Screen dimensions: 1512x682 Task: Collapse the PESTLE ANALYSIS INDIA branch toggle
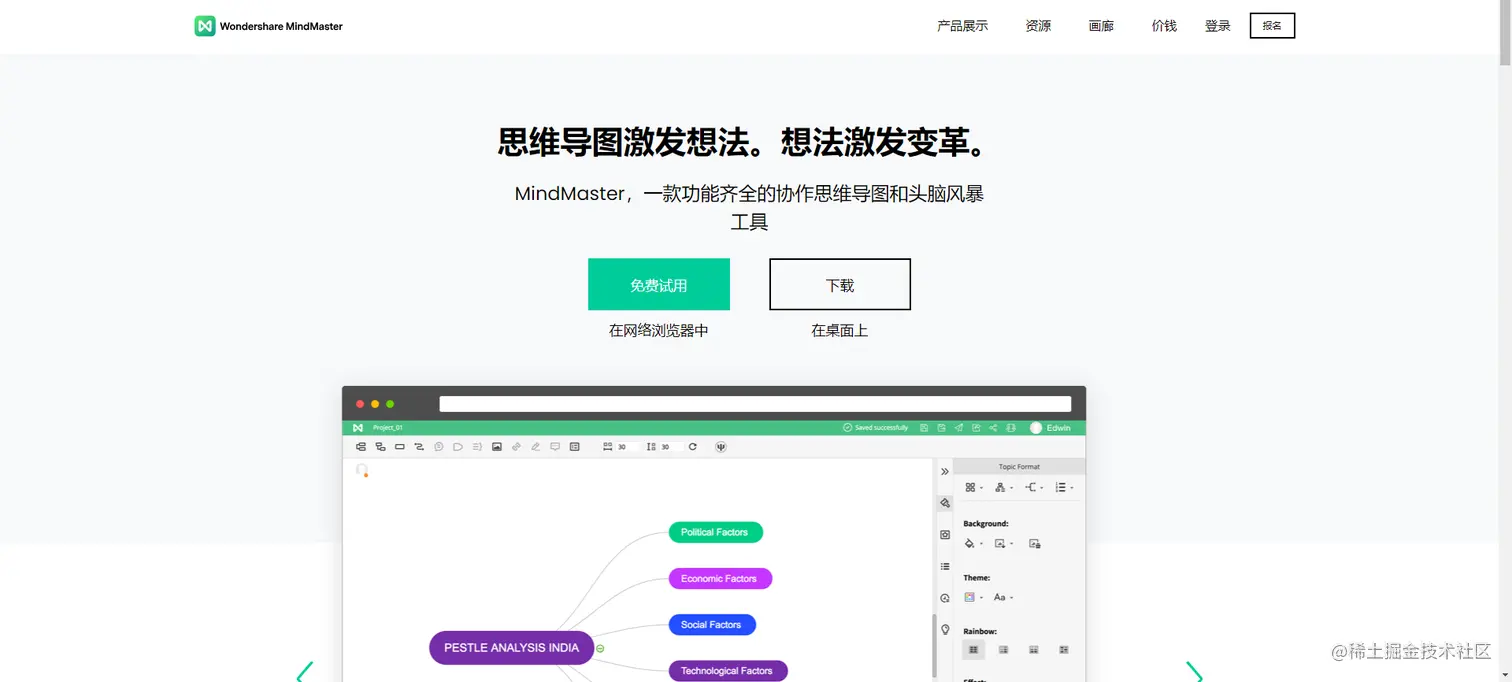point(600,648)
